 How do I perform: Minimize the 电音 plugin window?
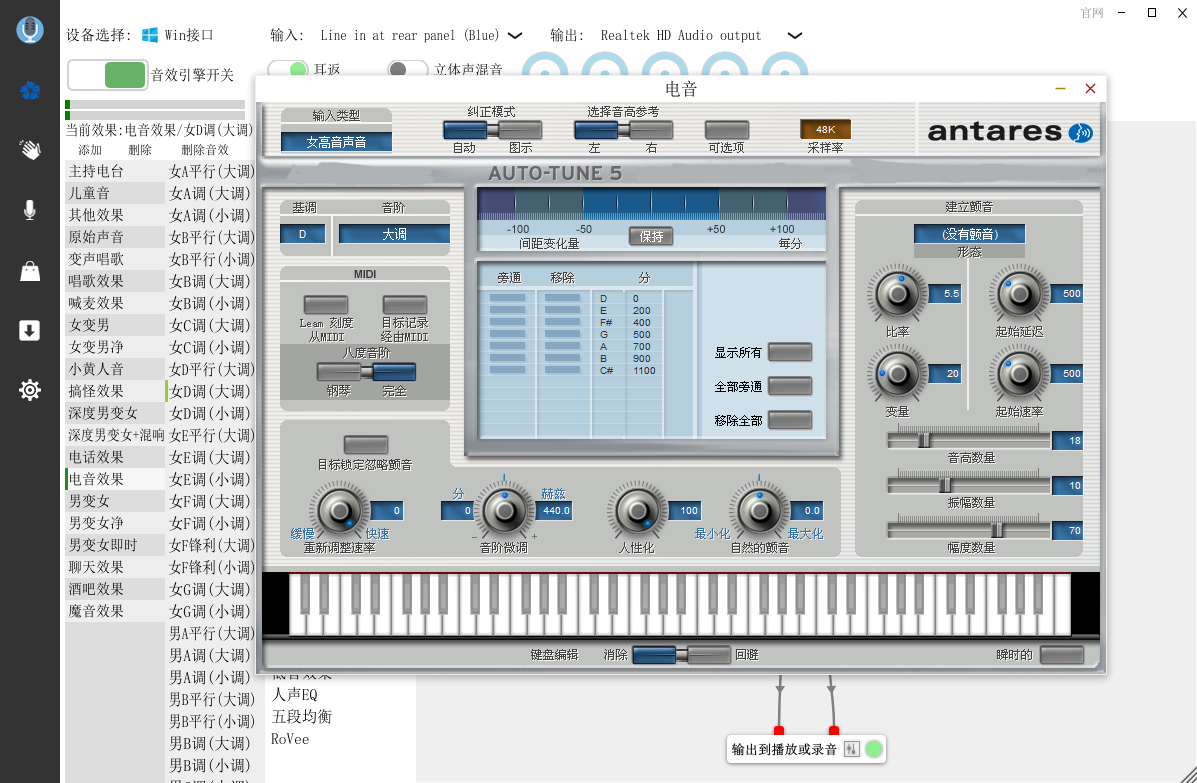(x=1060, y=89)
